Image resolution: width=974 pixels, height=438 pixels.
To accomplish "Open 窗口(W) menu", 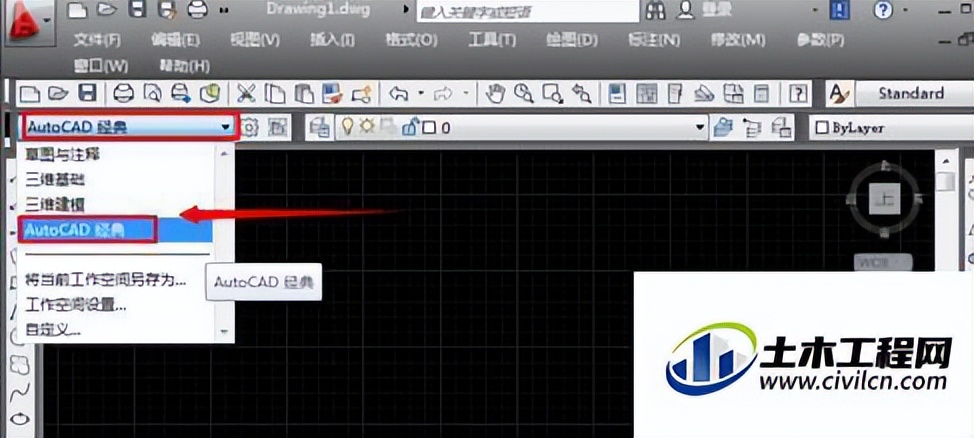I will tap(101, 65).
